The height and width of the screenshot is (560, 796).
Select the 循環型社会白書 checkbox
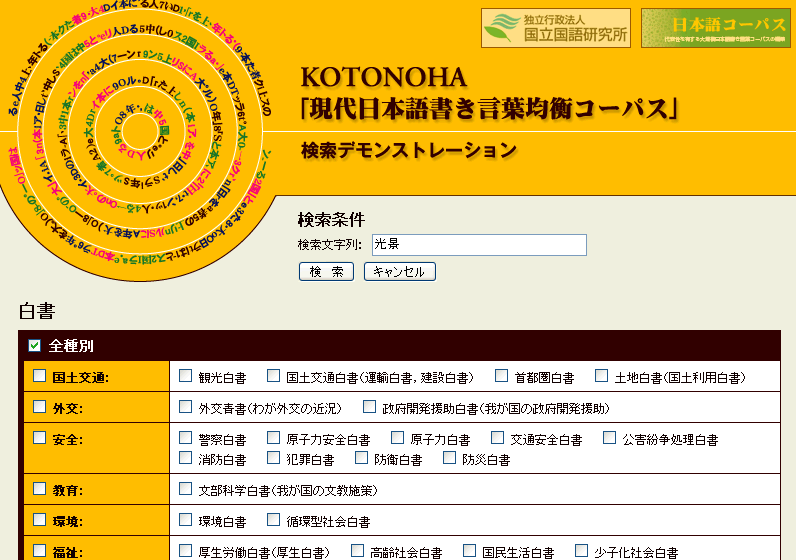coord(274,519)
